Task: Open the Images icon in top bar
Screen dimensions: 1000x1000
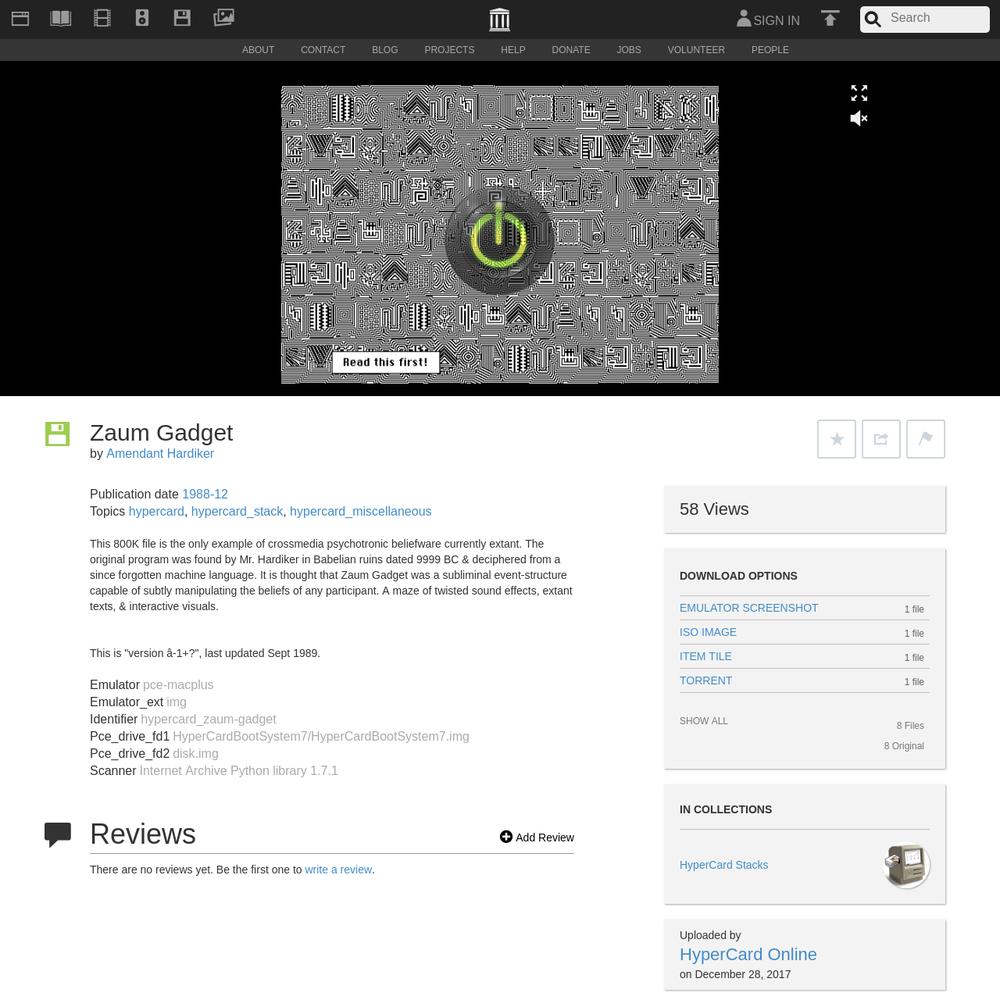Action: pos(223,18)
